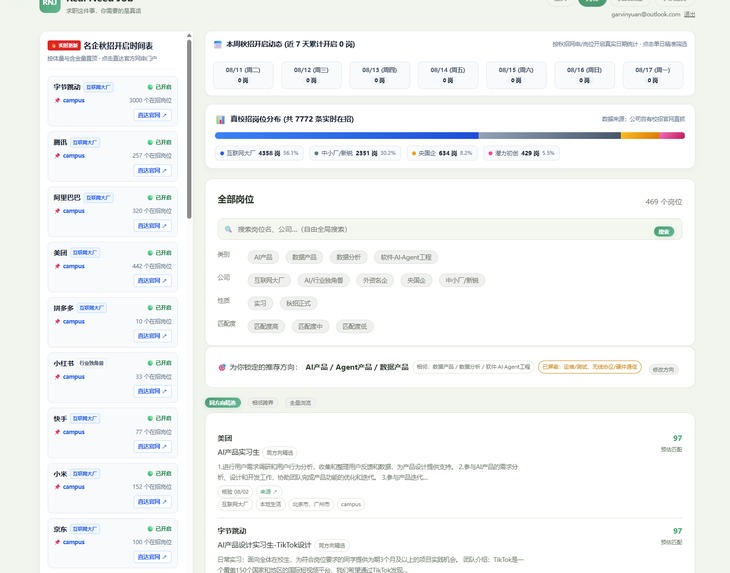Image resolution: width=730 pixels, height=573 pixels.
Task: Click the sidebar scrollbar up arrow
Action: 189,35
